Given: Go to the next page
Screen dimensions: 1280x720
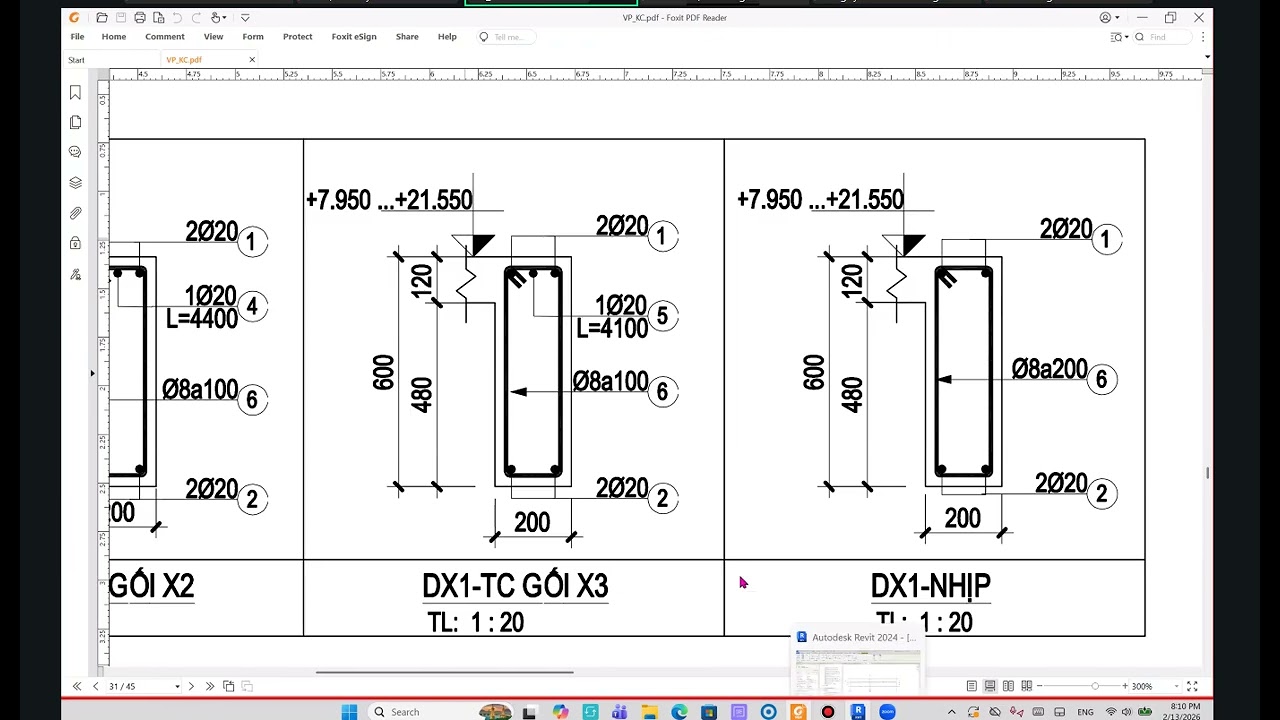Looking at the screenshot, I should pyautogui.click(x=191, y=686).
